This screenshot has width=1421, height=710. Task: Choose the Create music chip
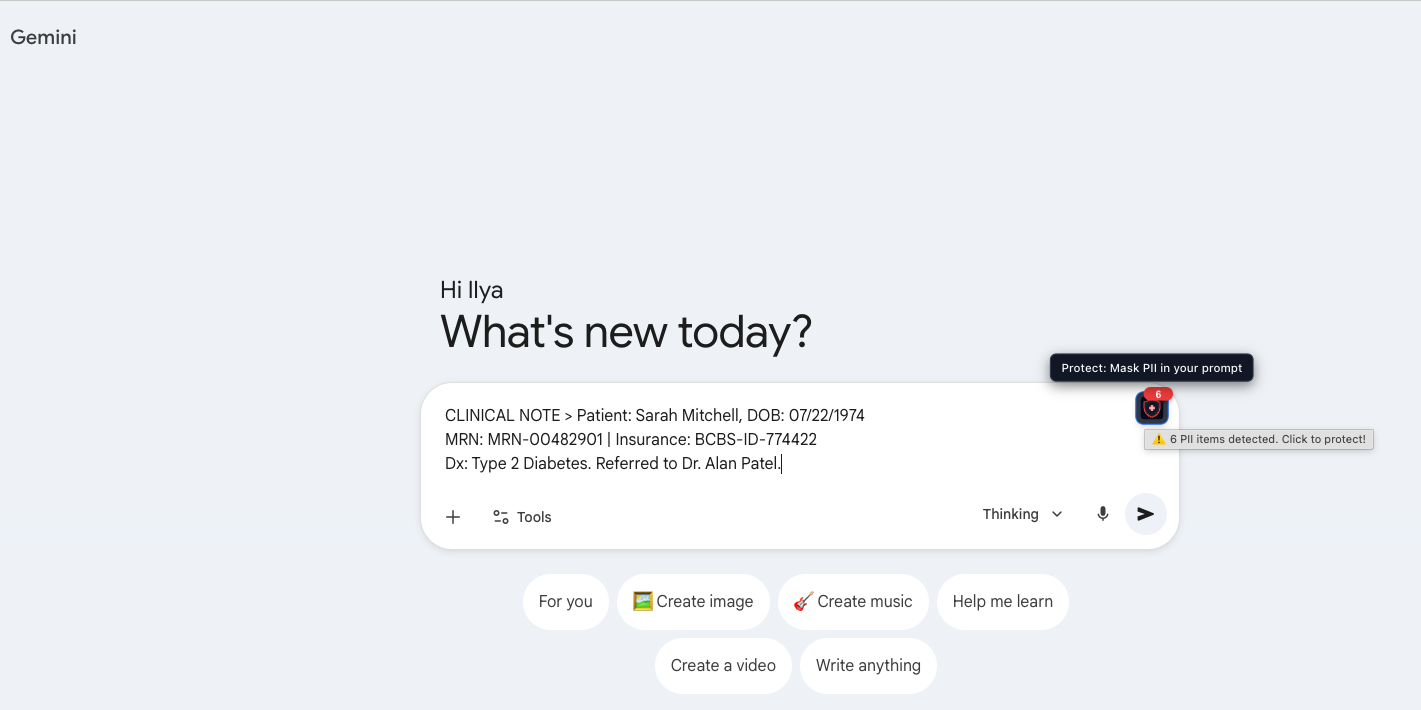click(x=853, y=602)
